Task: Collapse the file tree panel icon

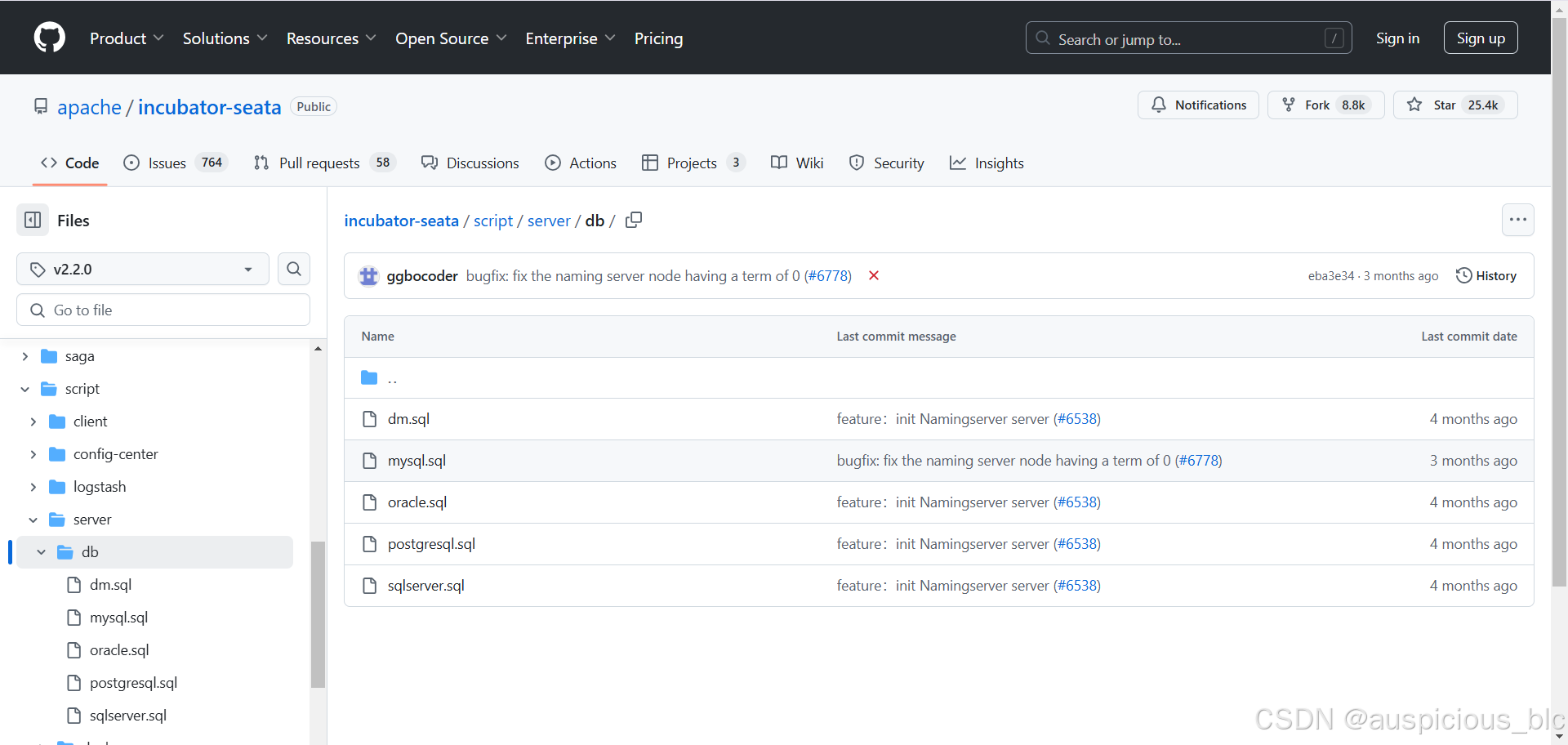Action: 33,220
